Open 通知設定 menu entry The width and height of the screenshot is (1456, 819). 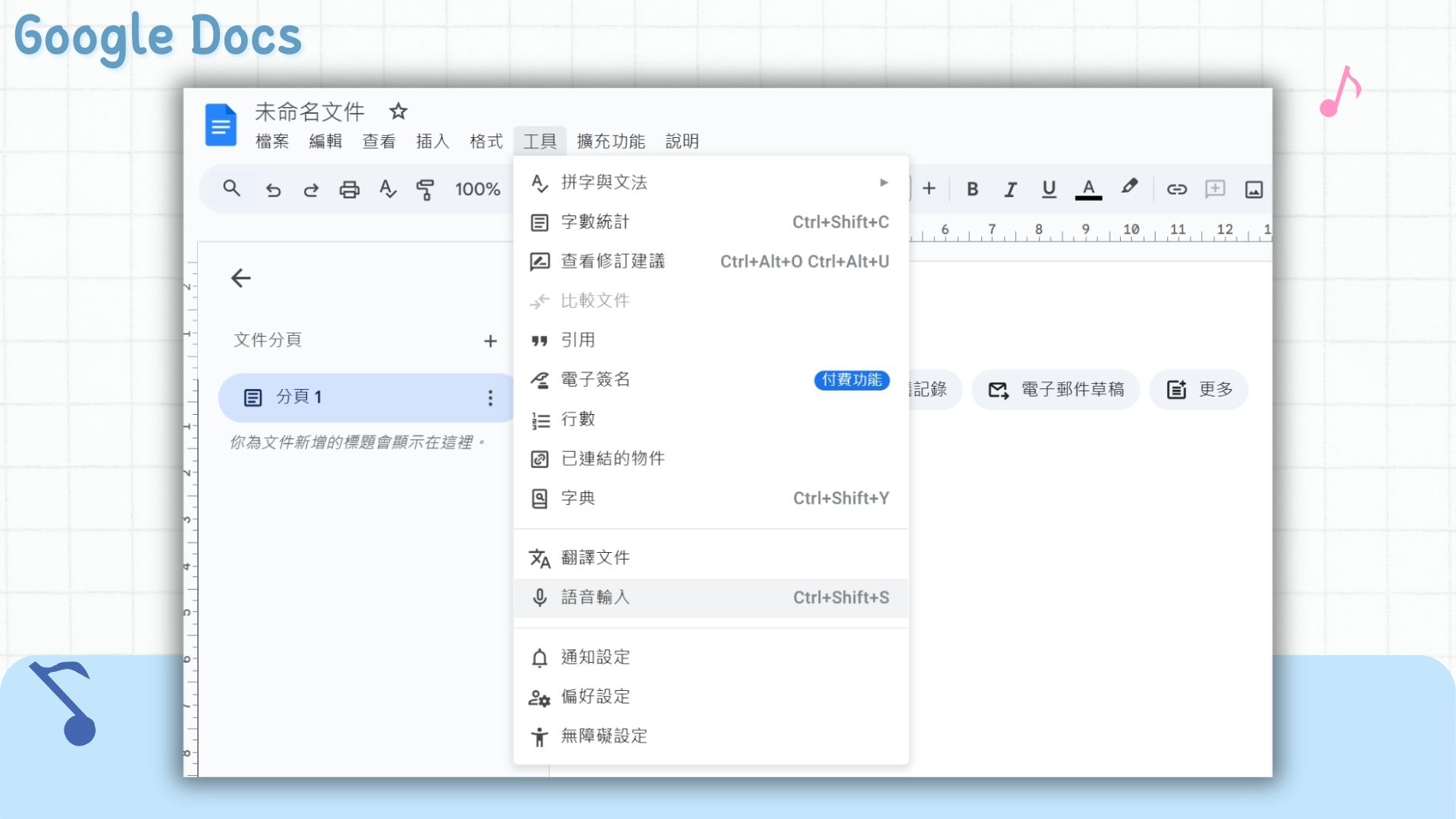tap(711, 657)
